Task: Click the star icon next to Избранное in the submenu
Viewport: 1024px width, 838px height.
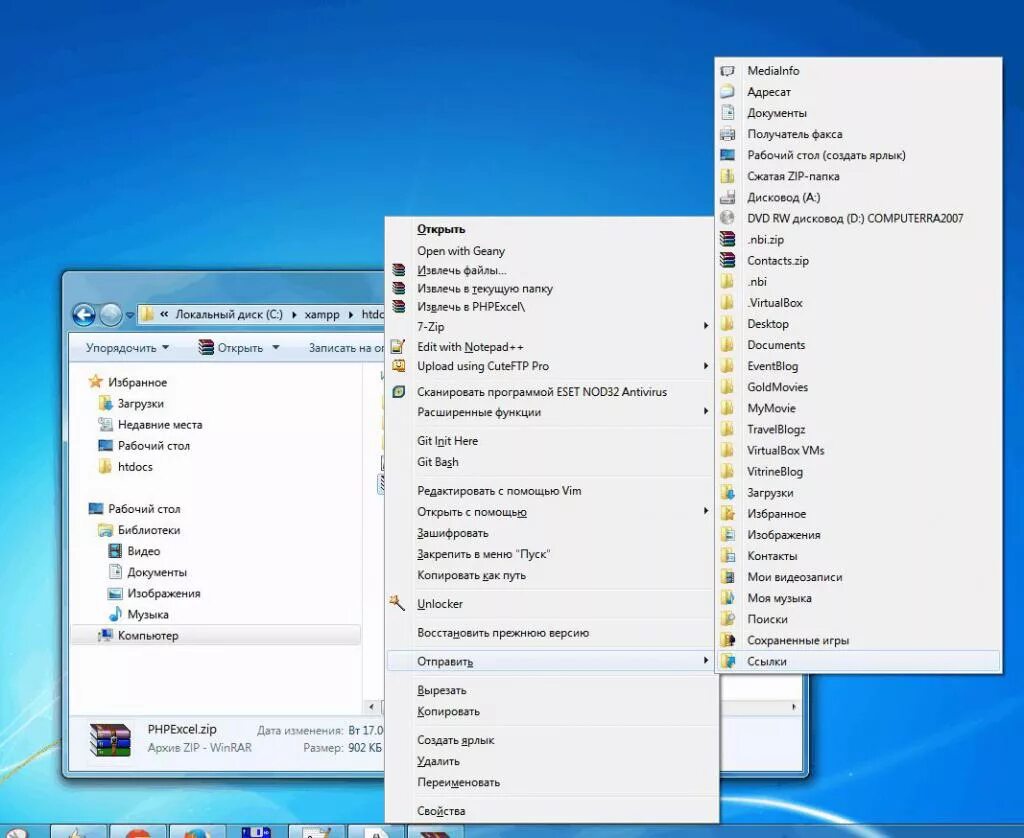Action: coord(728,514)
